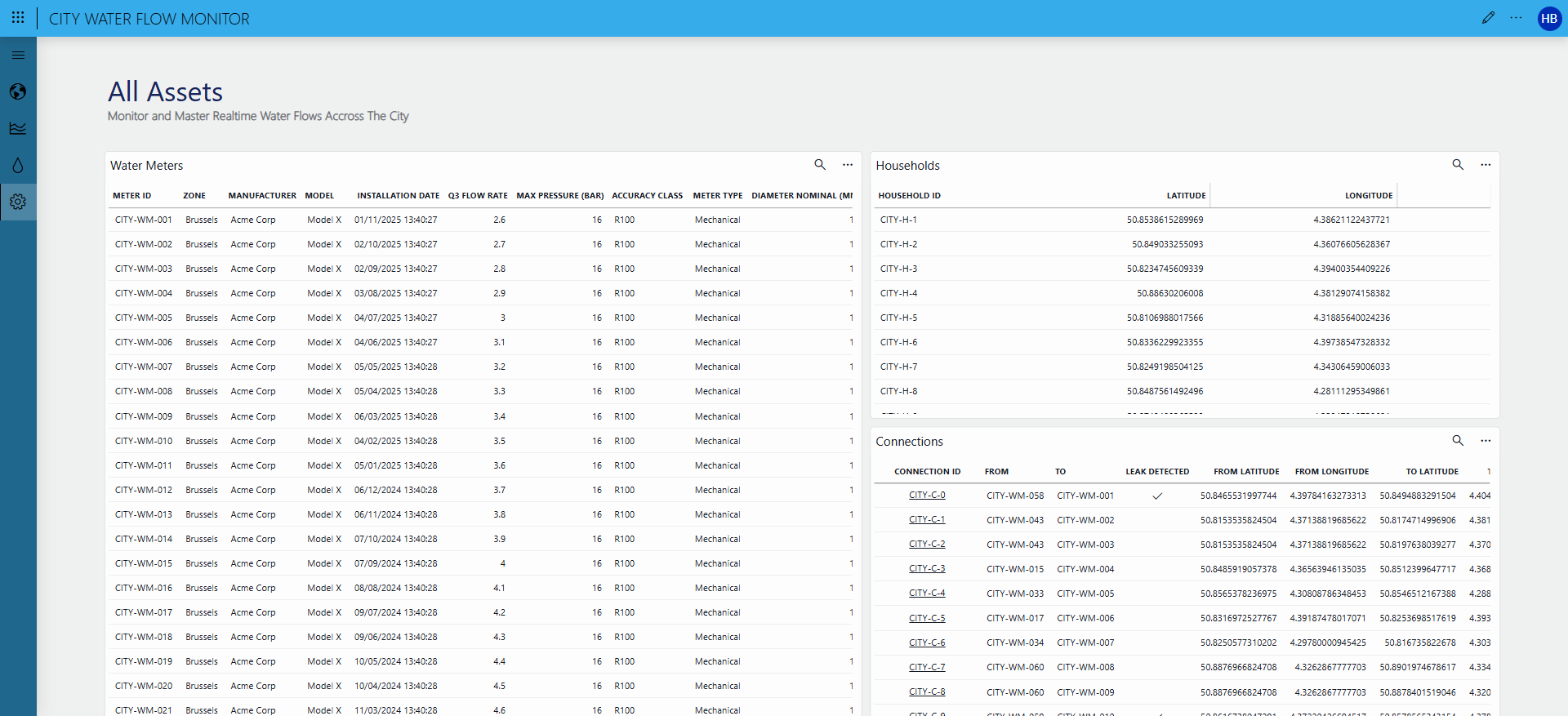1568x716 pixels.
Task: Select the CITY-WM-010 water meter row
Action: pyautogui.click(x=144, y=441)
